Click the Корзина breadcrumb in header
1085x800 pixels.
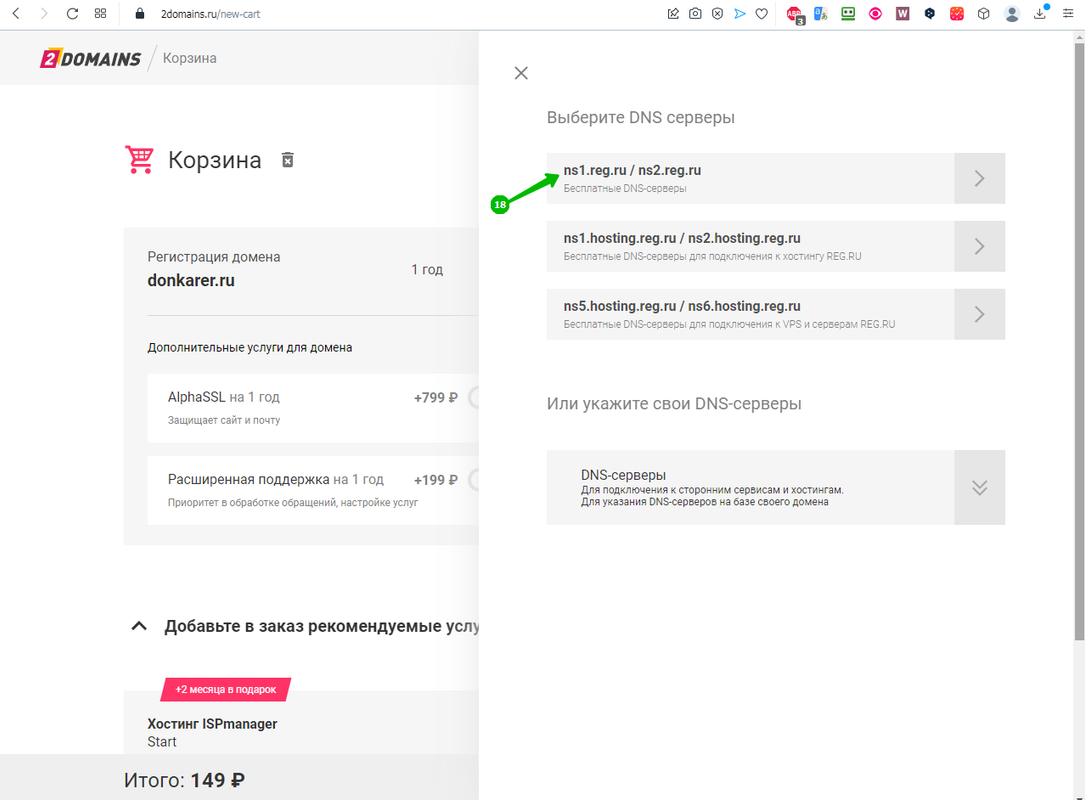pos(190,58)
